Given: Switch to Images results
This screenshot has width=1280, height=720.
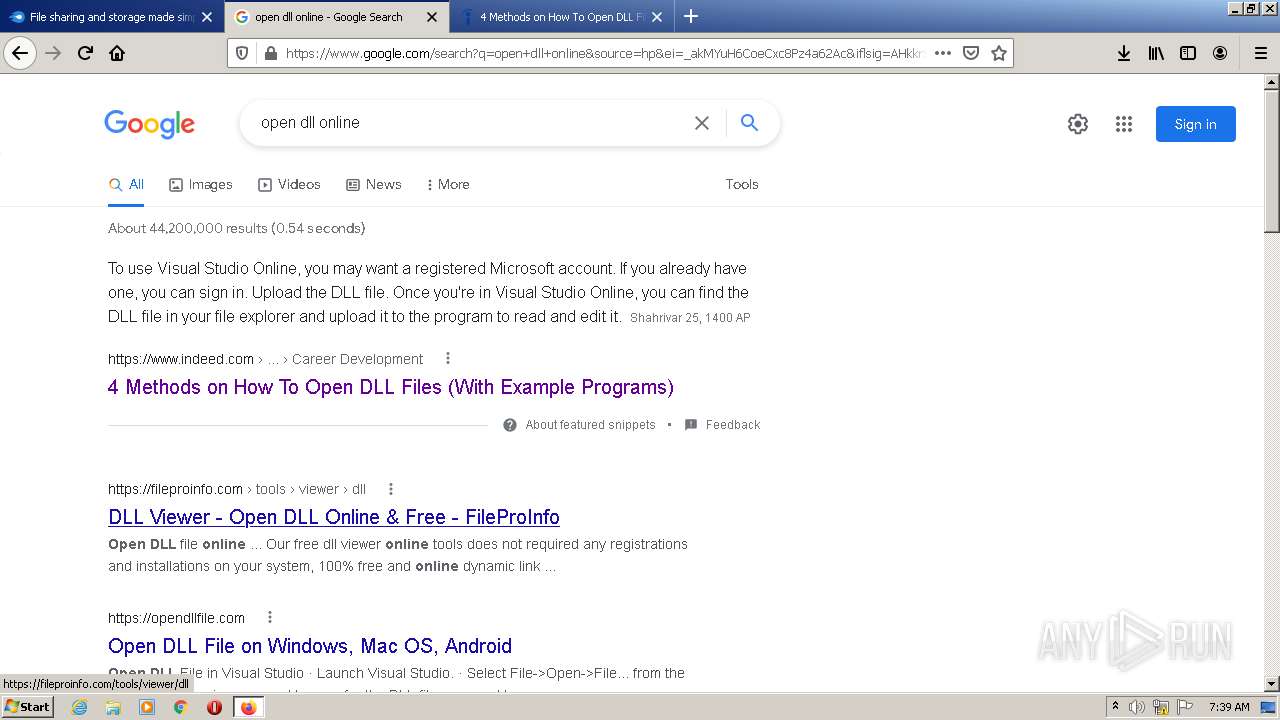Looking at the screenshot, I should coord(200,184).
